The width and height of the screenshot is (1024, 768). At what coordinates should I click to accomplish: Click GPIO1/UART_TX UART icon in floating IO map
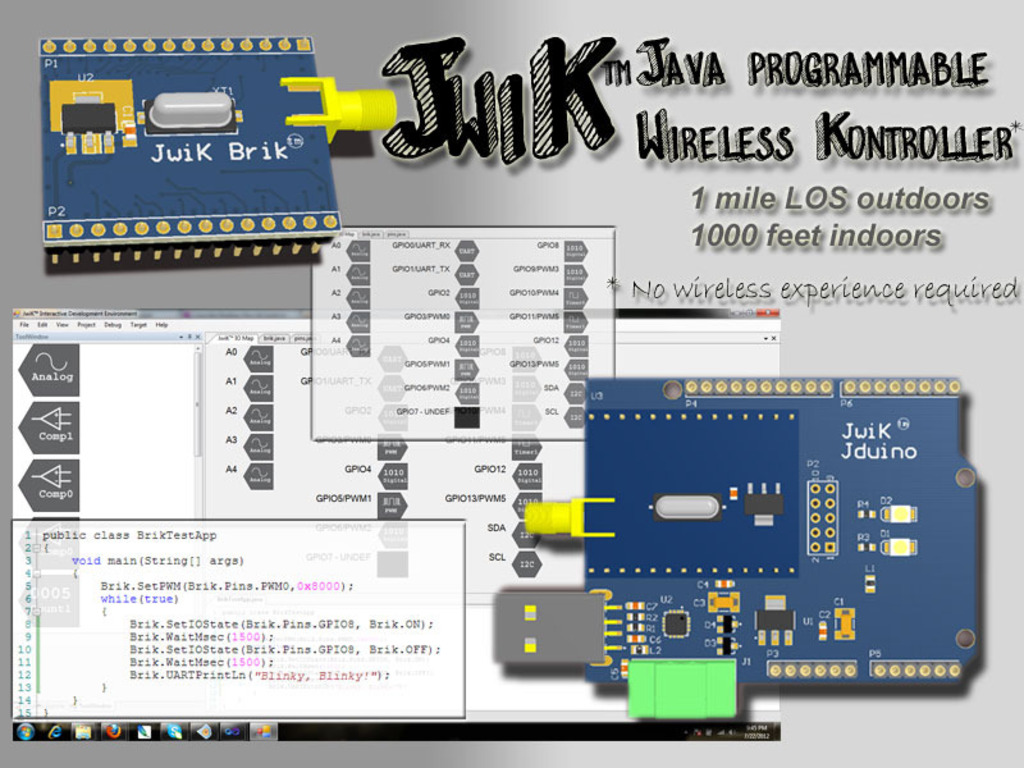coord(466,275)
